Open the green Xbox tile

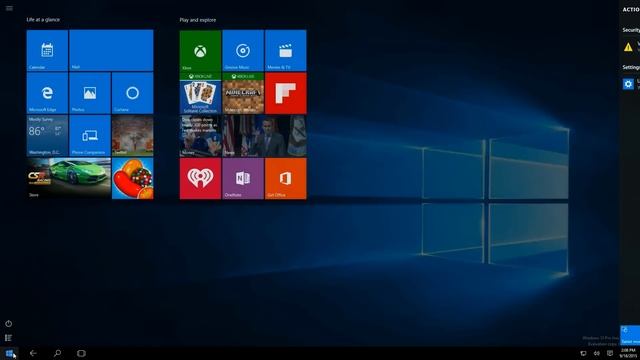point(200,51)
